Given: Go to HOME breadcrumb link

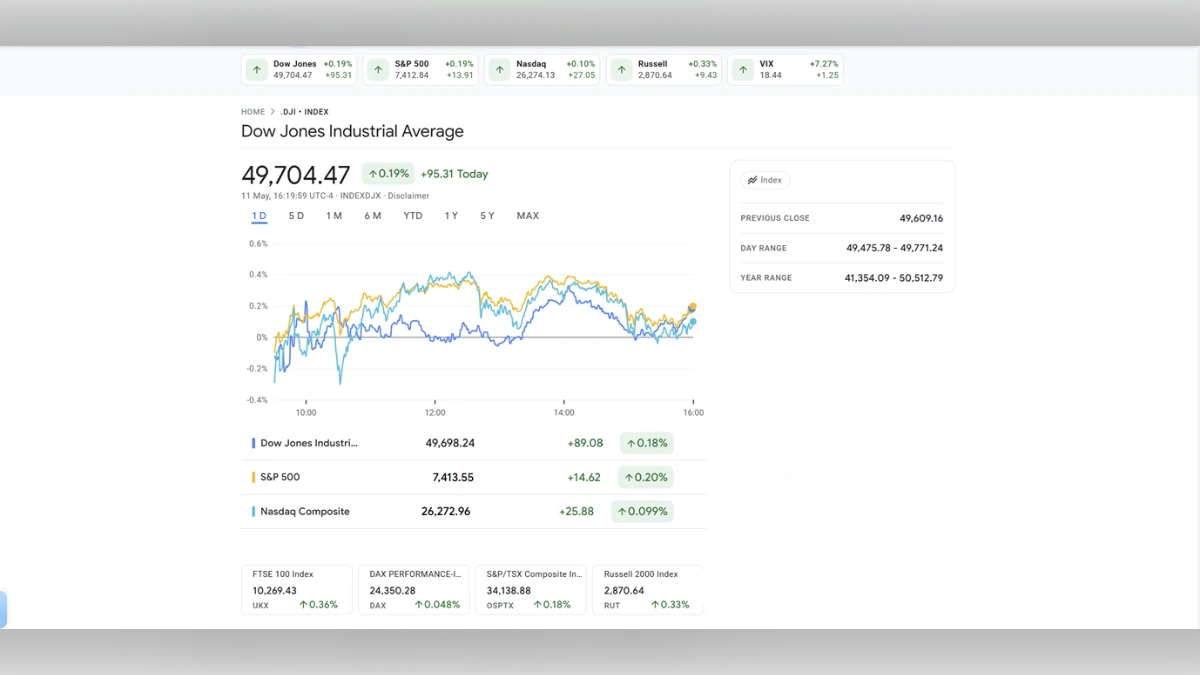Looking at the screenshot, I should coord(253,112).
